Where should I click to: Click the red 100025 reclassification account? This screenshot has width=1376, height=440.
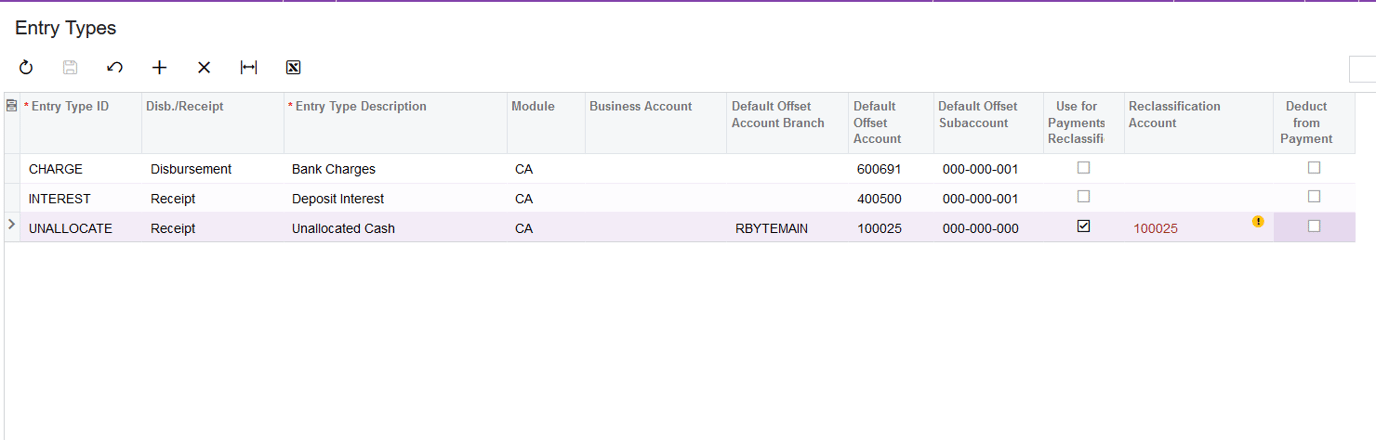pyautogui.click(x=1155, y=229)
